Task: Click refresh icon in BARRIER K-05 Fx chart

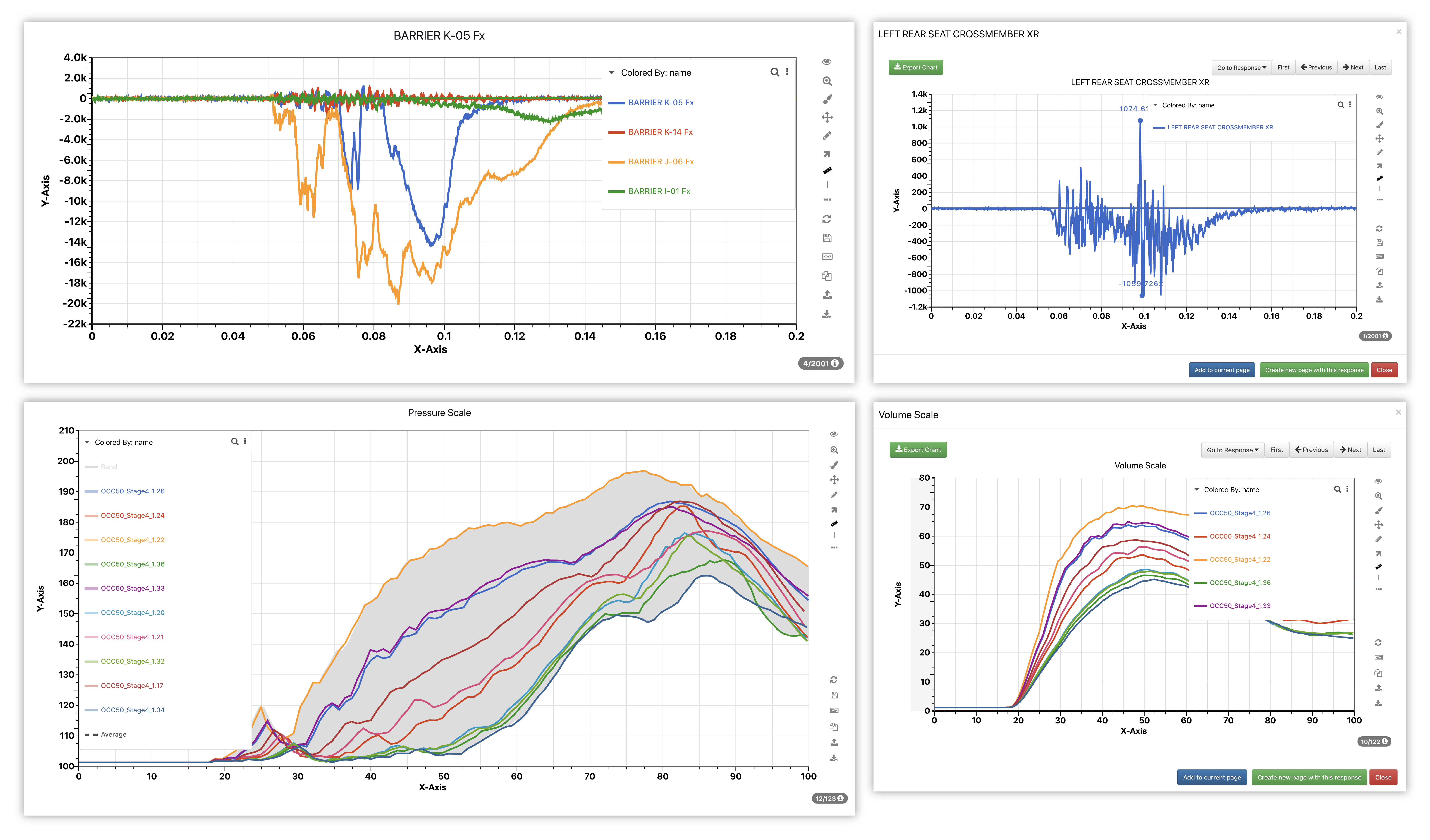Action: 827,219
